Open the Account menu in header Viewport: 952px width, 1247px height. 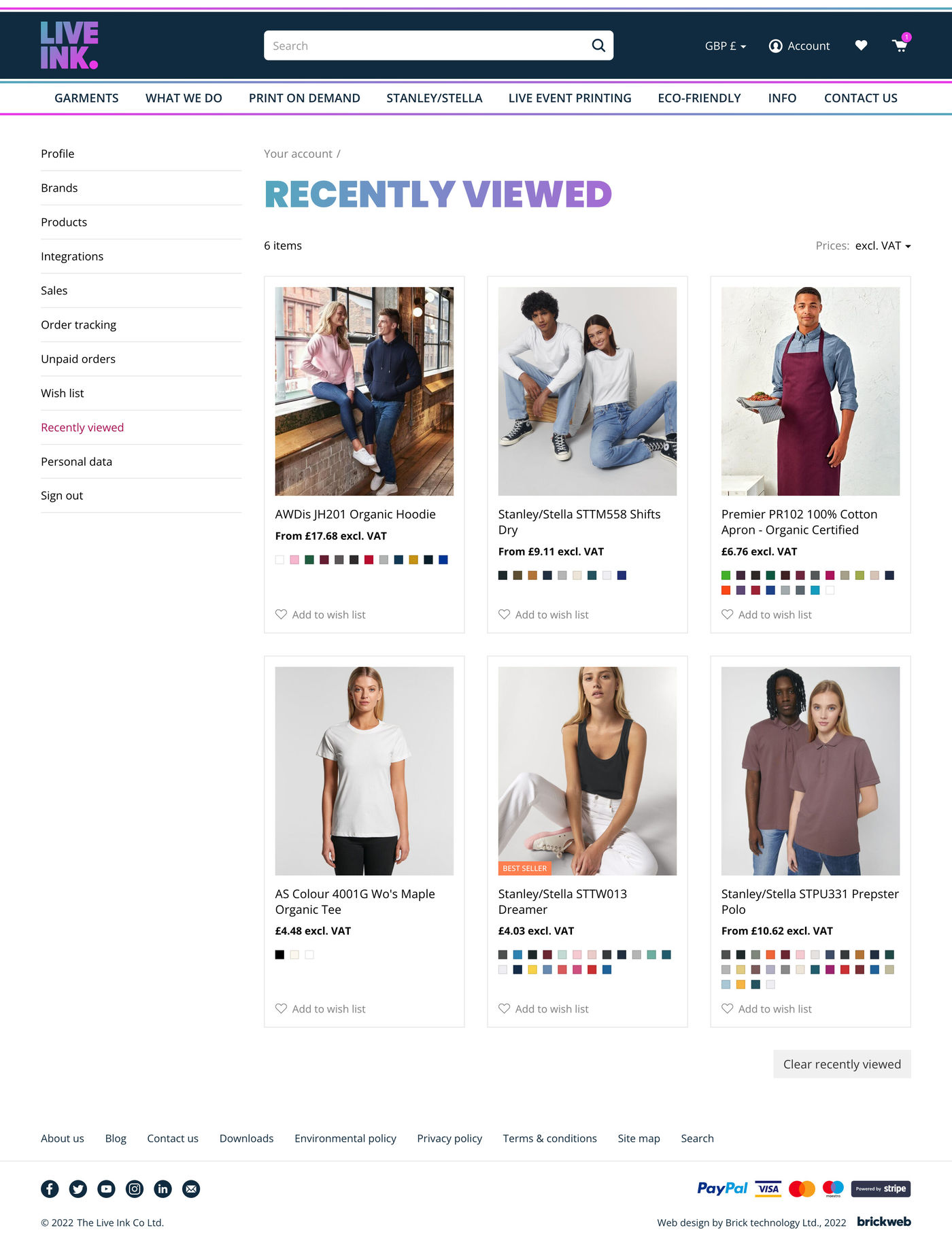click(799, 46)
